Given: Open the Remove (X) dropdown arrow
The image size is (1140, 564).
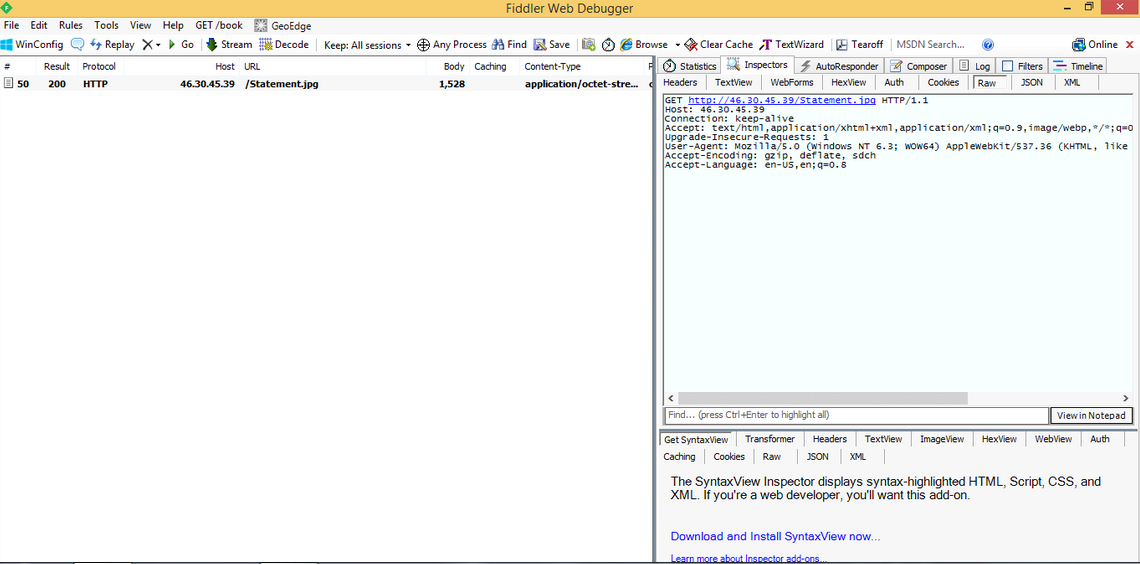Looking at the screenshot, I should 158,46.
